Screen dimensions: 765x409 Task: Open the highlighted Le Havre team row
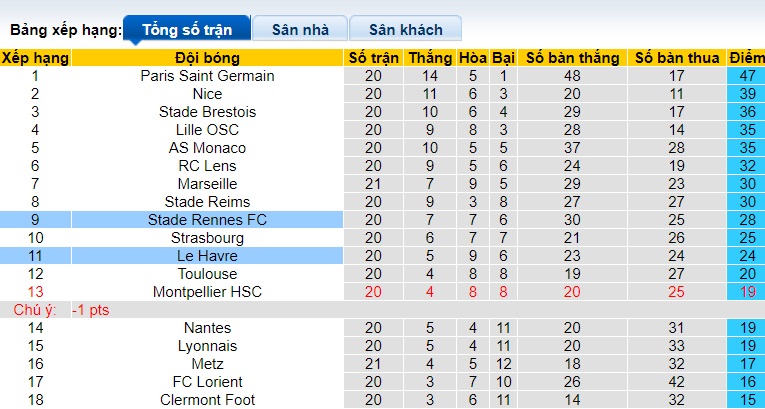point(207,256)
